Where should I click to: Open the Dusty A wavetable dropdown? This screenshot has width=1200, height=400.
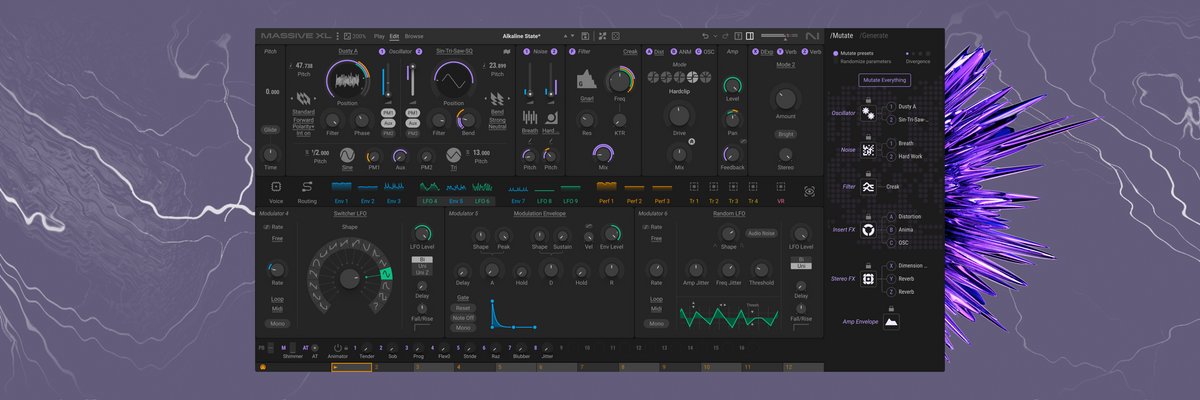(x=349, y=51)
